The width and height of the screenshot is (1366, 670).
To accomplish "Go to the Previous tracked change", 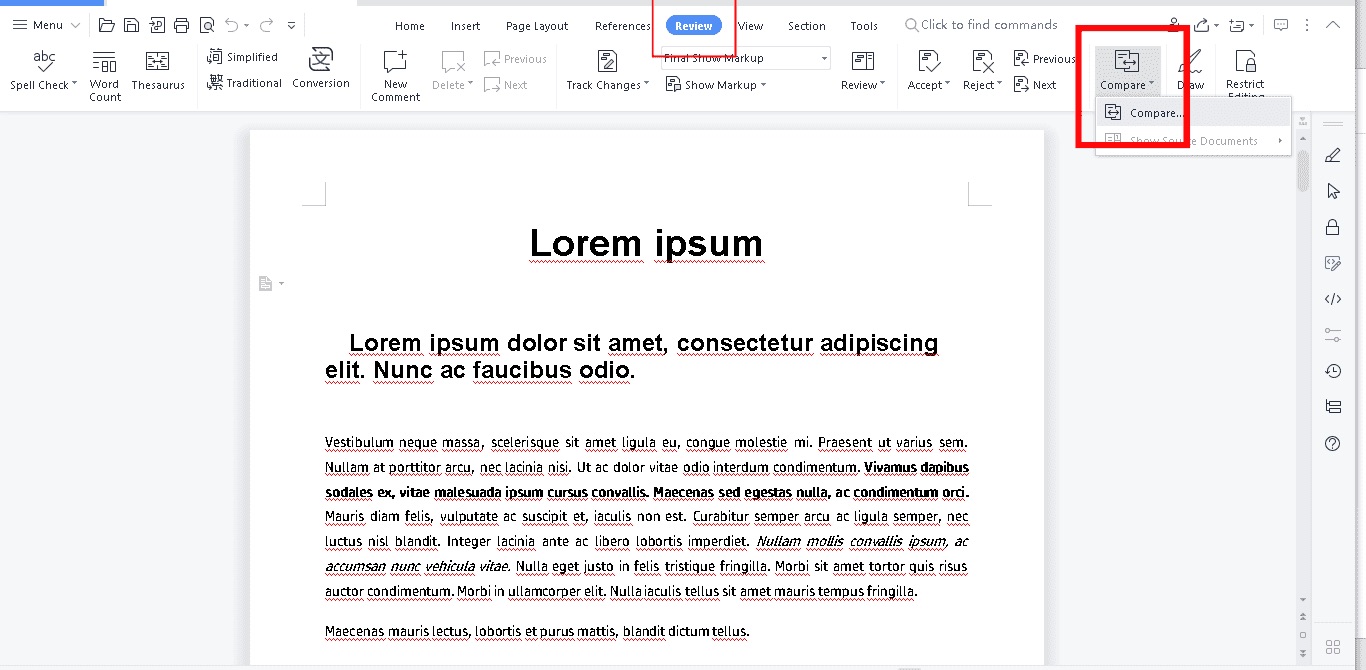I will [1044, 59].
